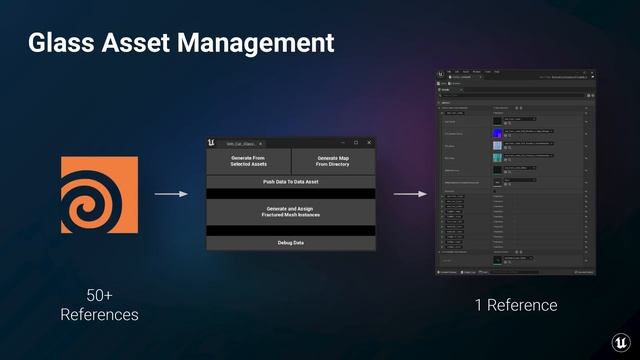Click Push Data To Data Asset button
The image size is (640, 360).
[x=291, y=182]
